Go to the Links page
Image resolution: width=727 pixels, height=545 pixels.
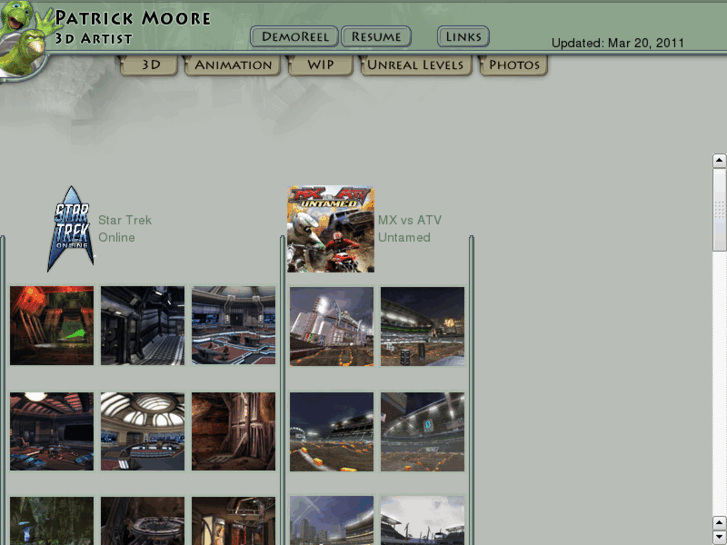click(463, 37)
